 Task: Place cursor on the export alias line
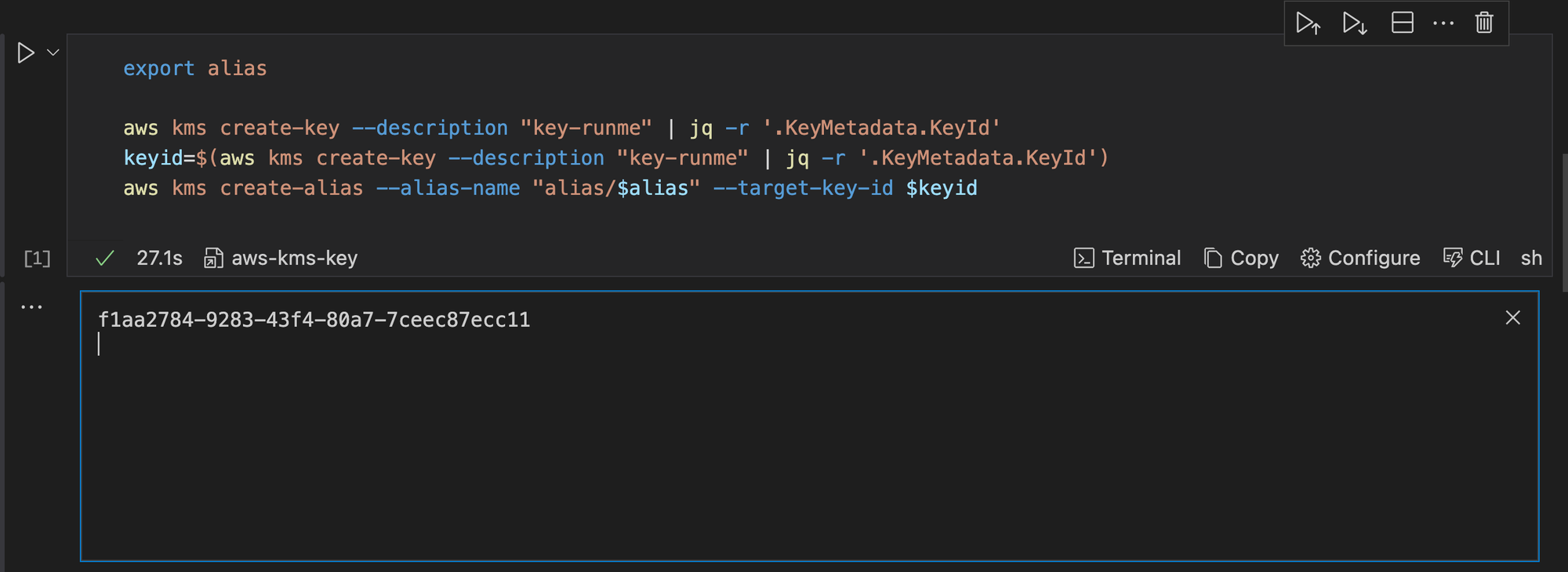pos(195,69)
